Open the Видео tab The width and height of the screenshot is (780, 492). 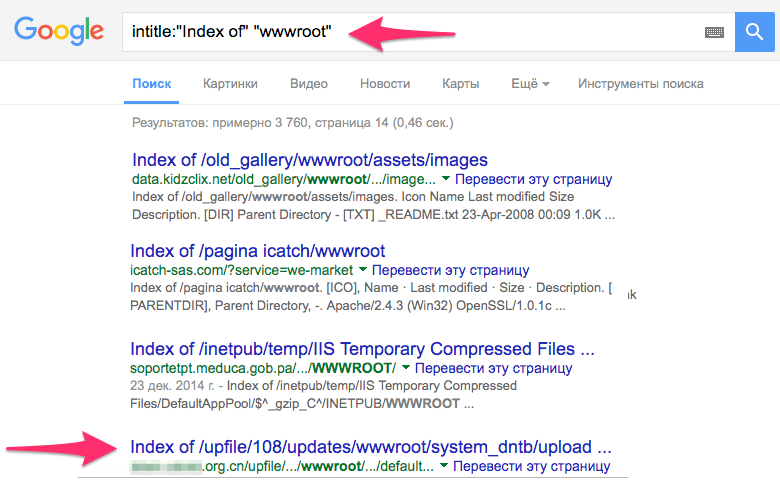(x=309, y=84)
